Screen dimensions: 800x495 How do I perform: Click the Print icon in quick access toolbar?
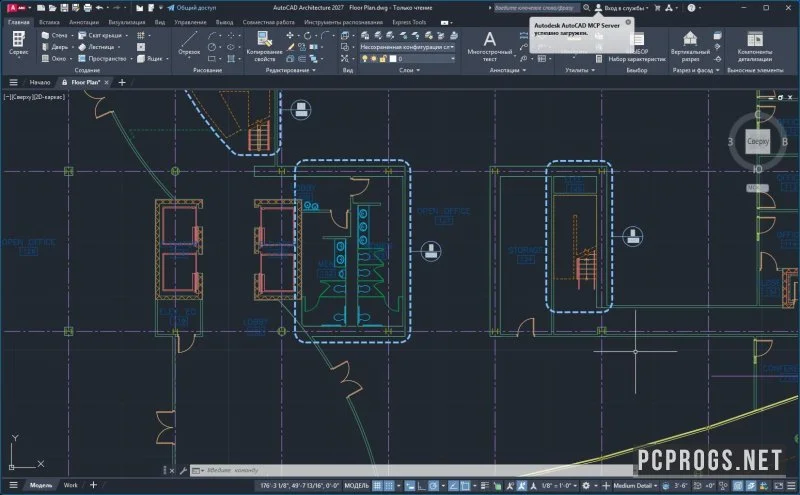click(88, 8)
